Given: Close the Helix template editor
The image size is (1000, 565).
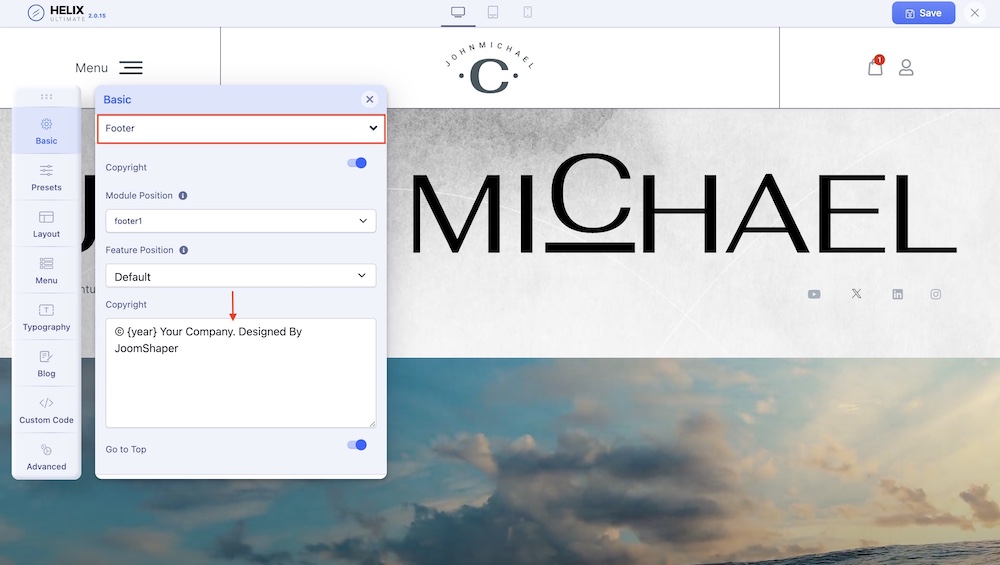Looking at the screenshot, I should [974, 13].
